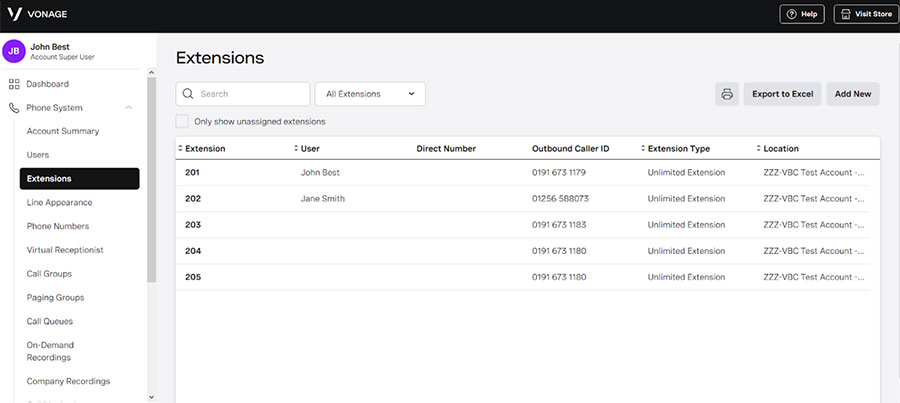Click caller ID 0191 673 1183
The height and width of the screenshot is (403, 900).
click(559, 225)
